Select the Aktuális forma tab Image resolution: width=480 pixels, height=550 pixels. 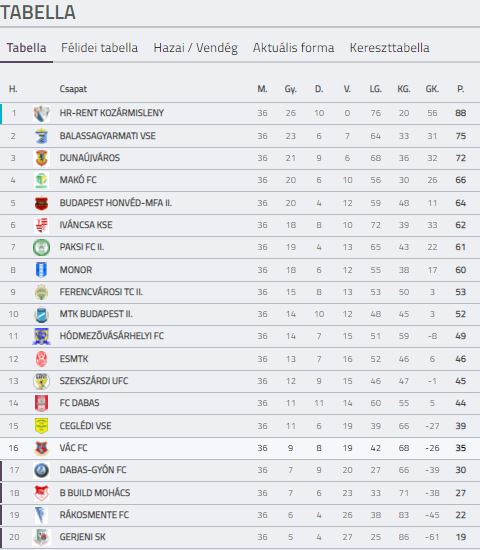[293, 48]
